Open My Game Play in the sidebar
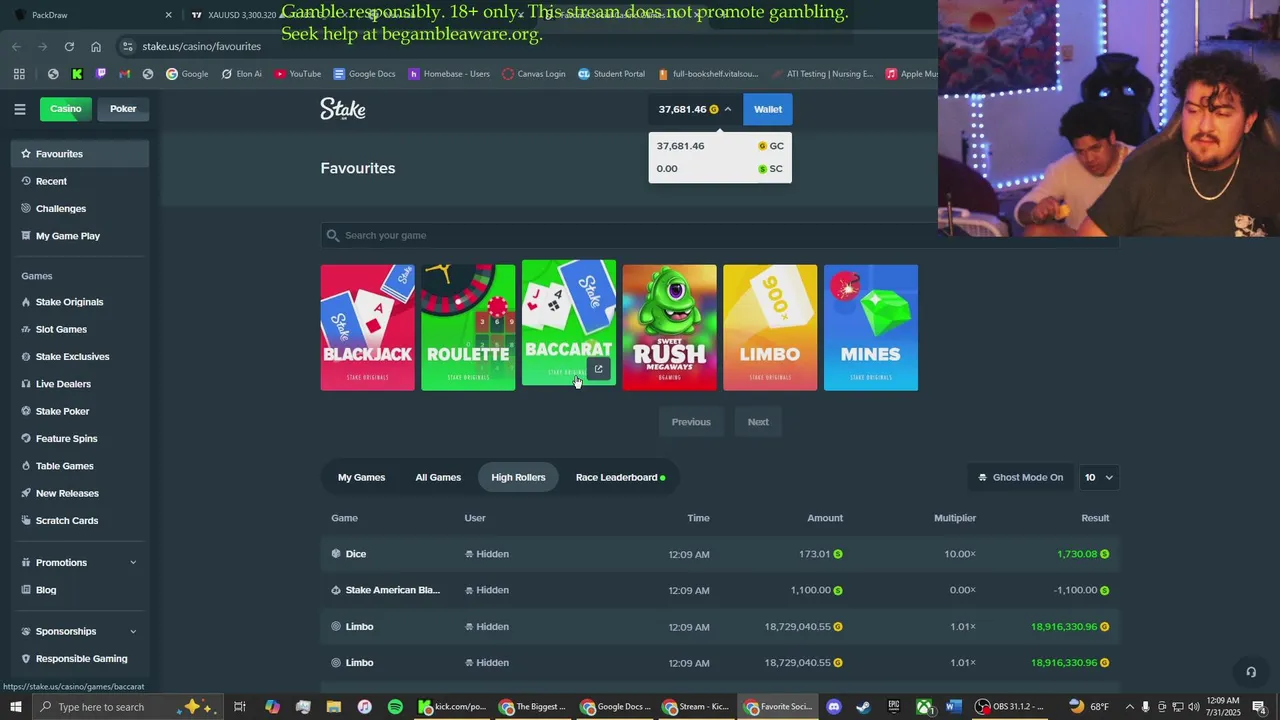Image resolution: width=1280 pixels, height=720 pixels. coord(80,236)
